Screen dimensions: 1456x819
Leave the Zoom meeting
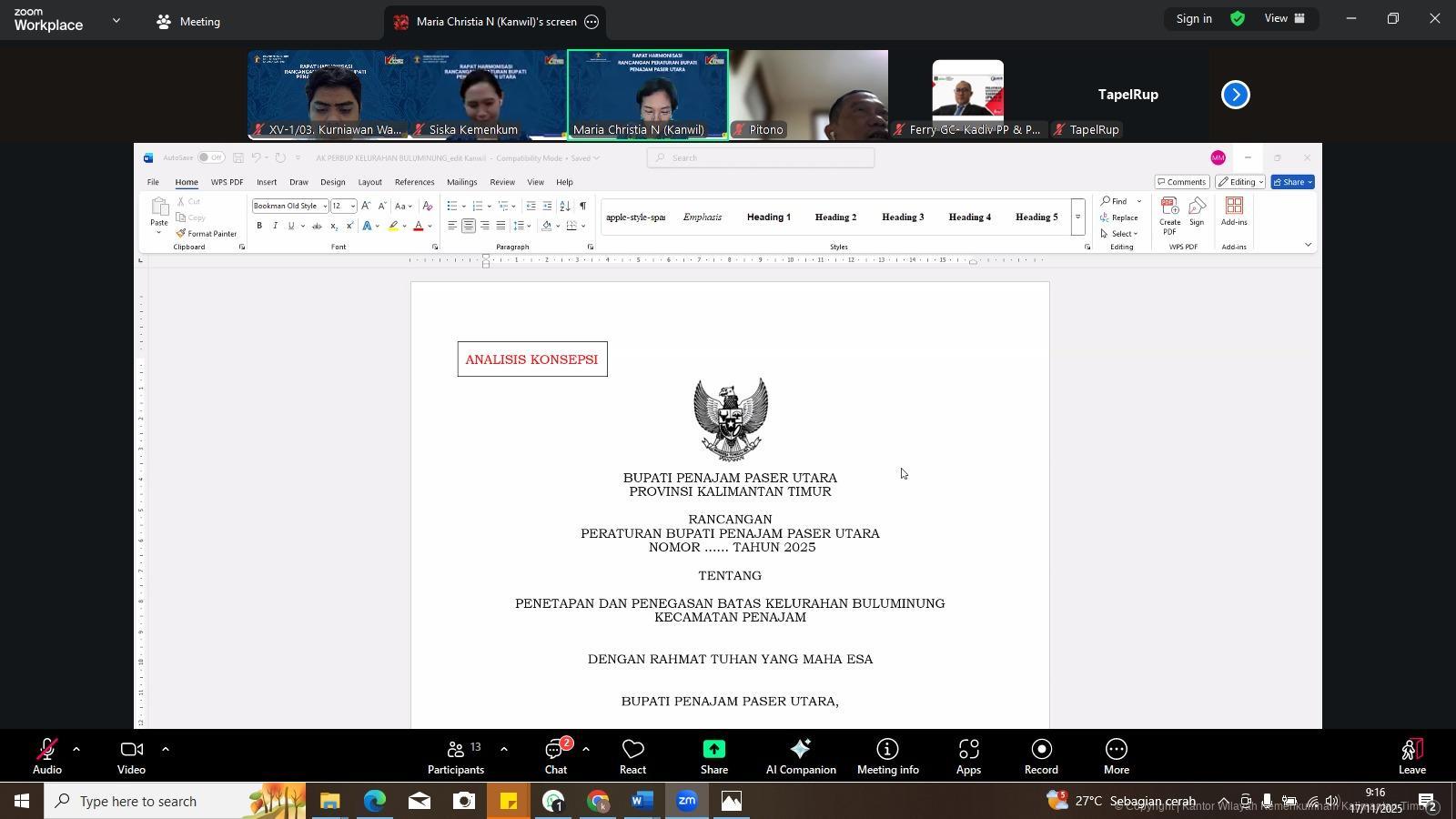(x=1411, y=756)
